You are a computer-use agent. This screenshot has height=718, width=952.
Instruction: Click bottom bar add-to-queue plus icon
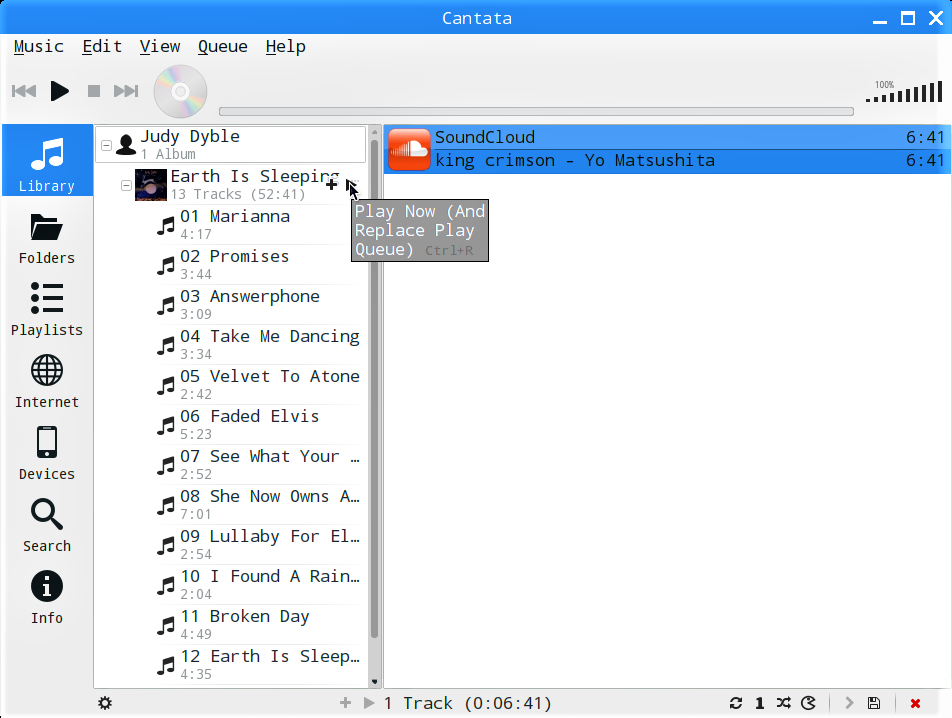tap(345, 703)
